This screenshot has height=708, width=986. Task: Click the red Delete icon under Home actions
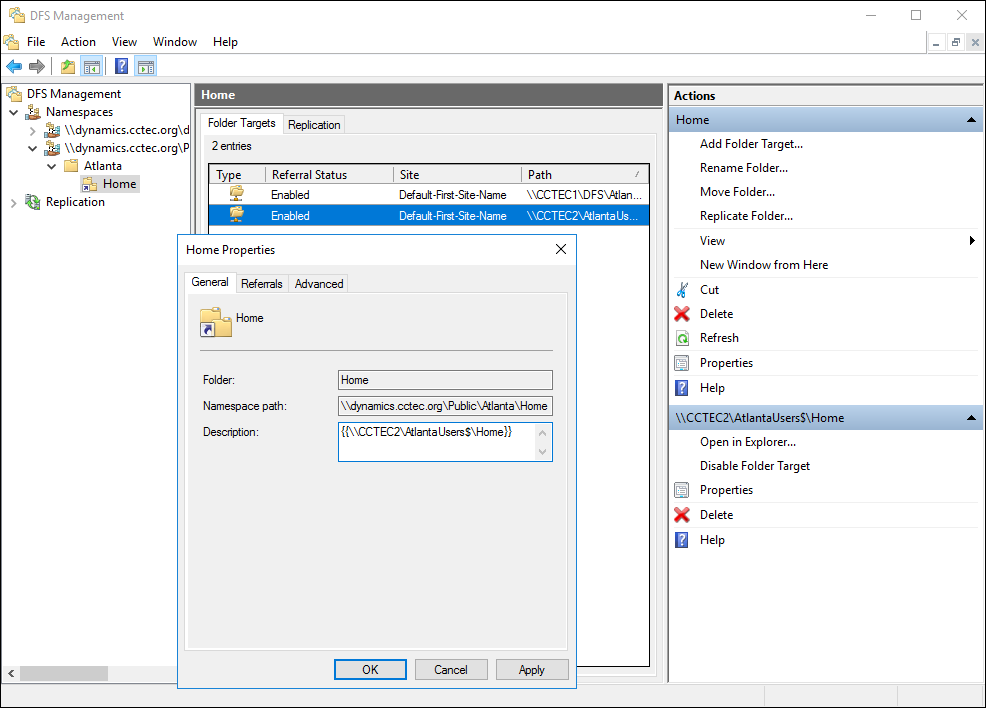(x=682, y=314)
